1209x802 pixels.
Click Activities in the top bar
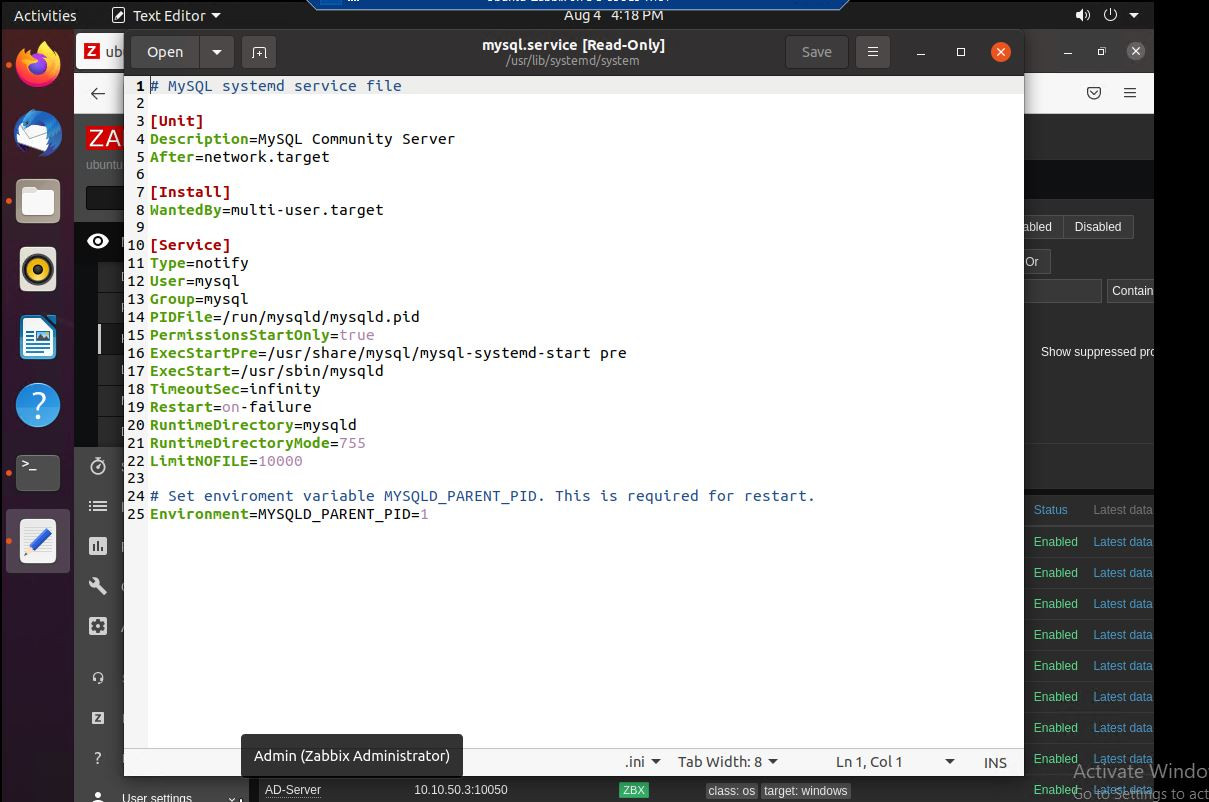(x=45, y=15)
